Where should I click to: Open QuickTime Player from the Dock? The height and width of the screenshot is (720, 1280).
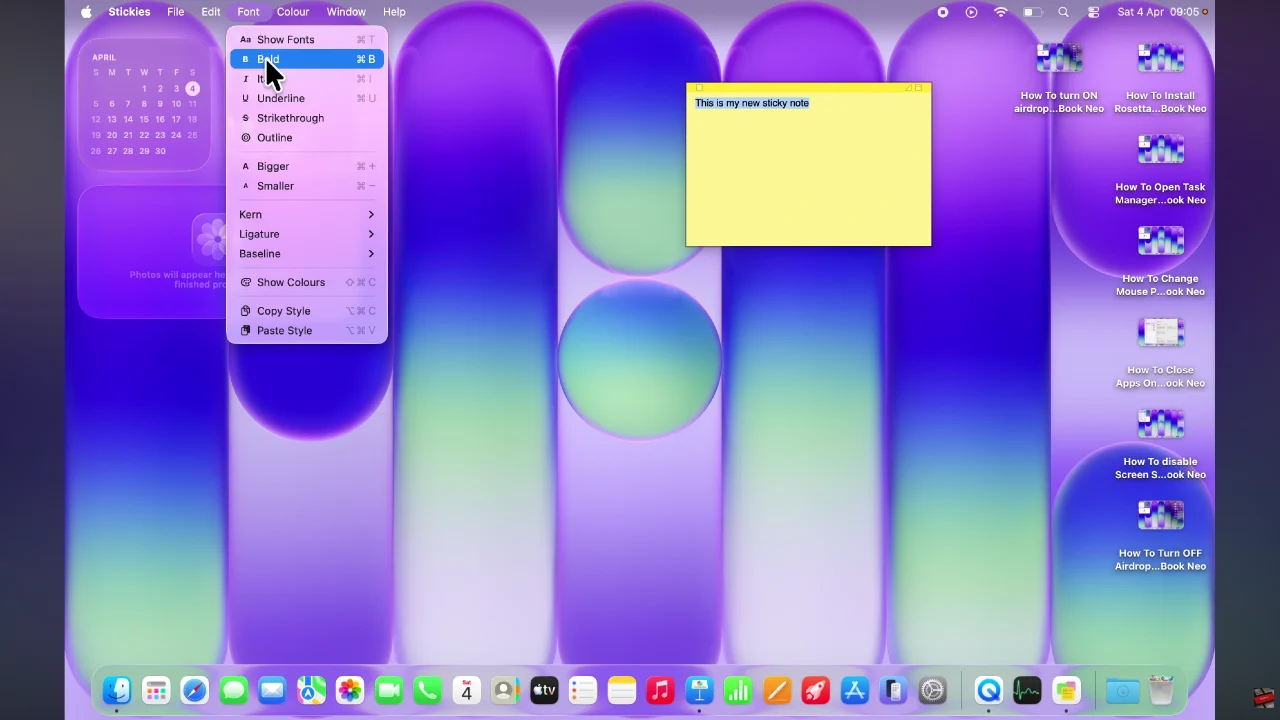click(988, 690)
